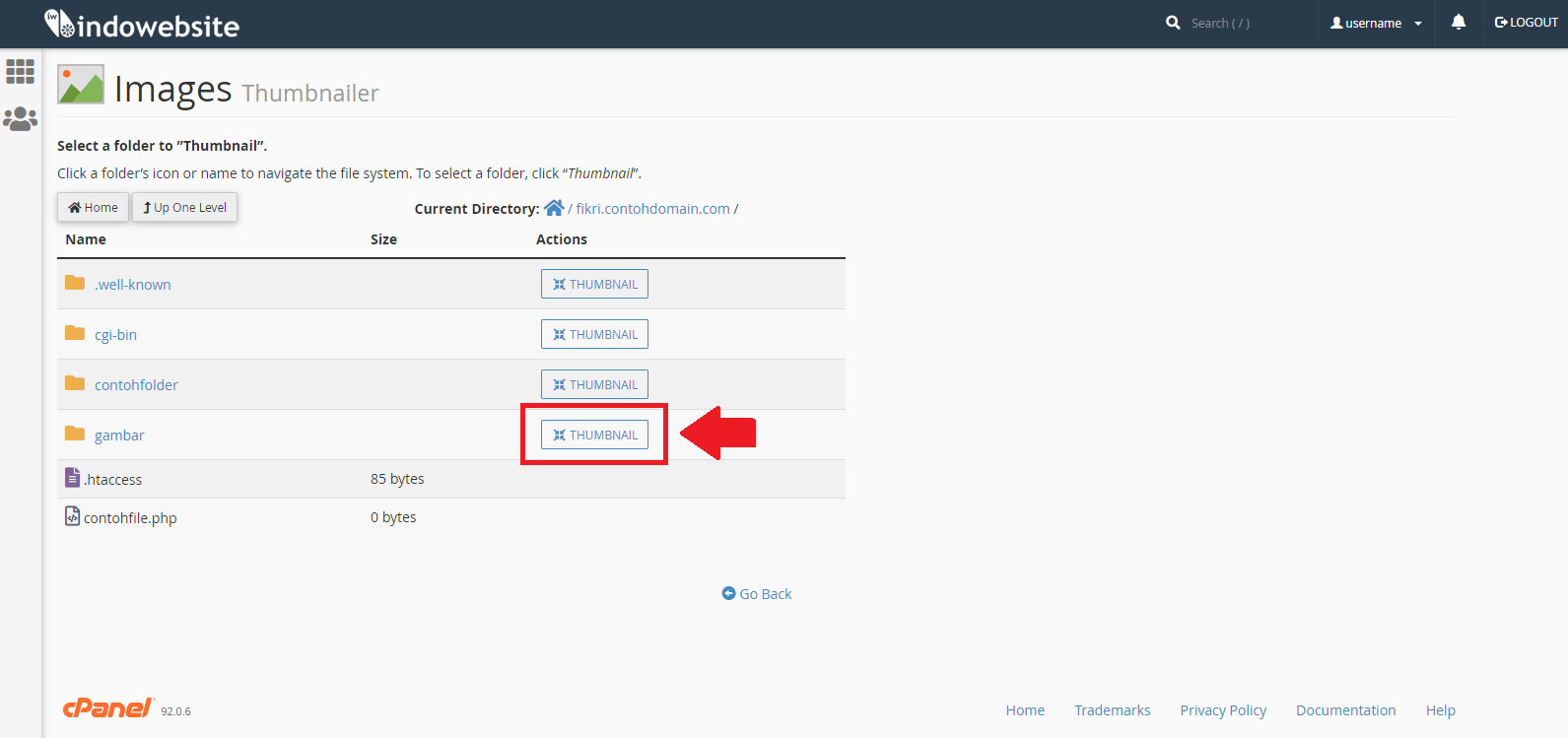Click the home icon in Current Directory path

[554, 208]
